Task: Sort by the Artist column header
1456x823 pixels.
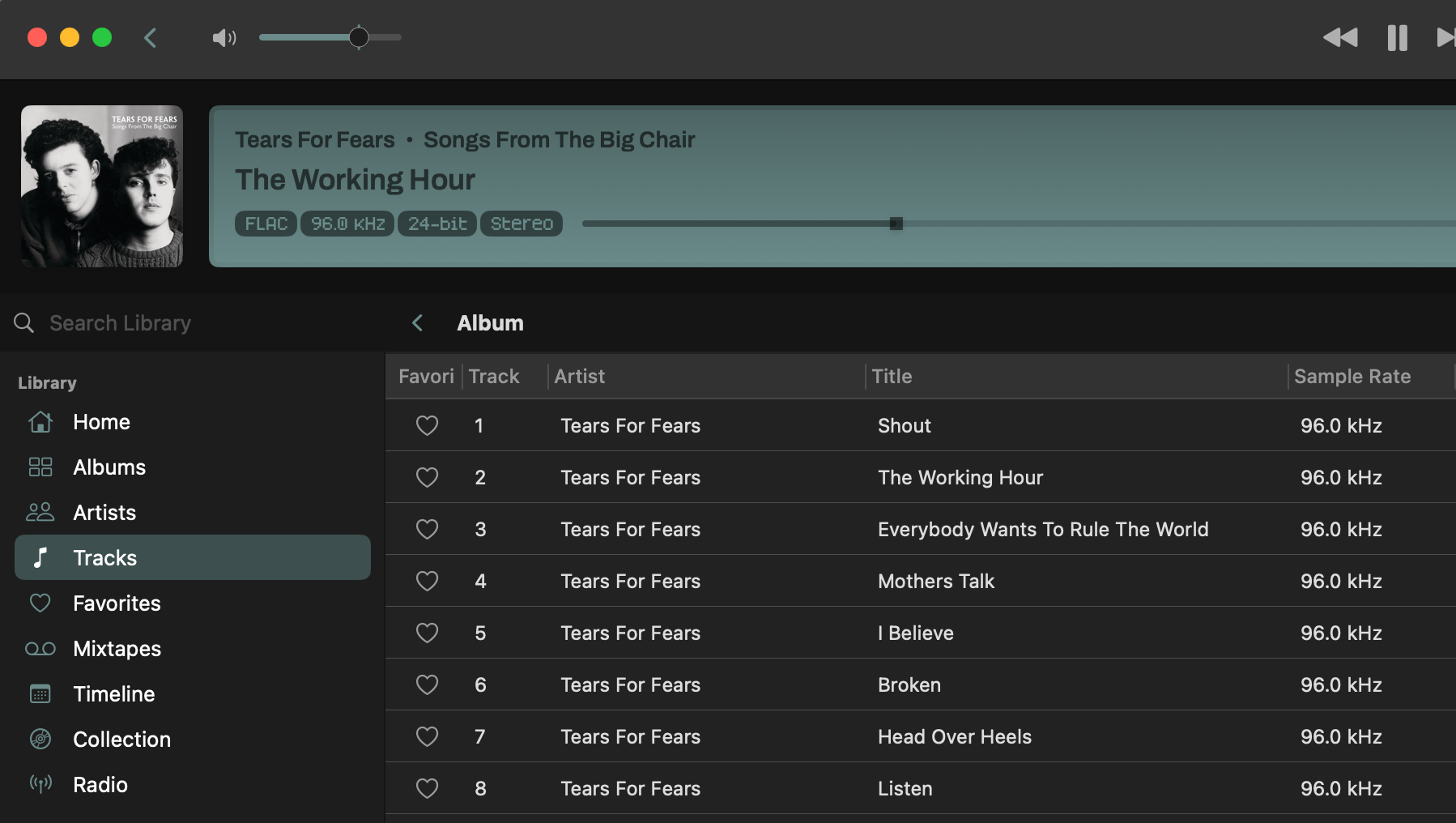Action: click(706, 377)
